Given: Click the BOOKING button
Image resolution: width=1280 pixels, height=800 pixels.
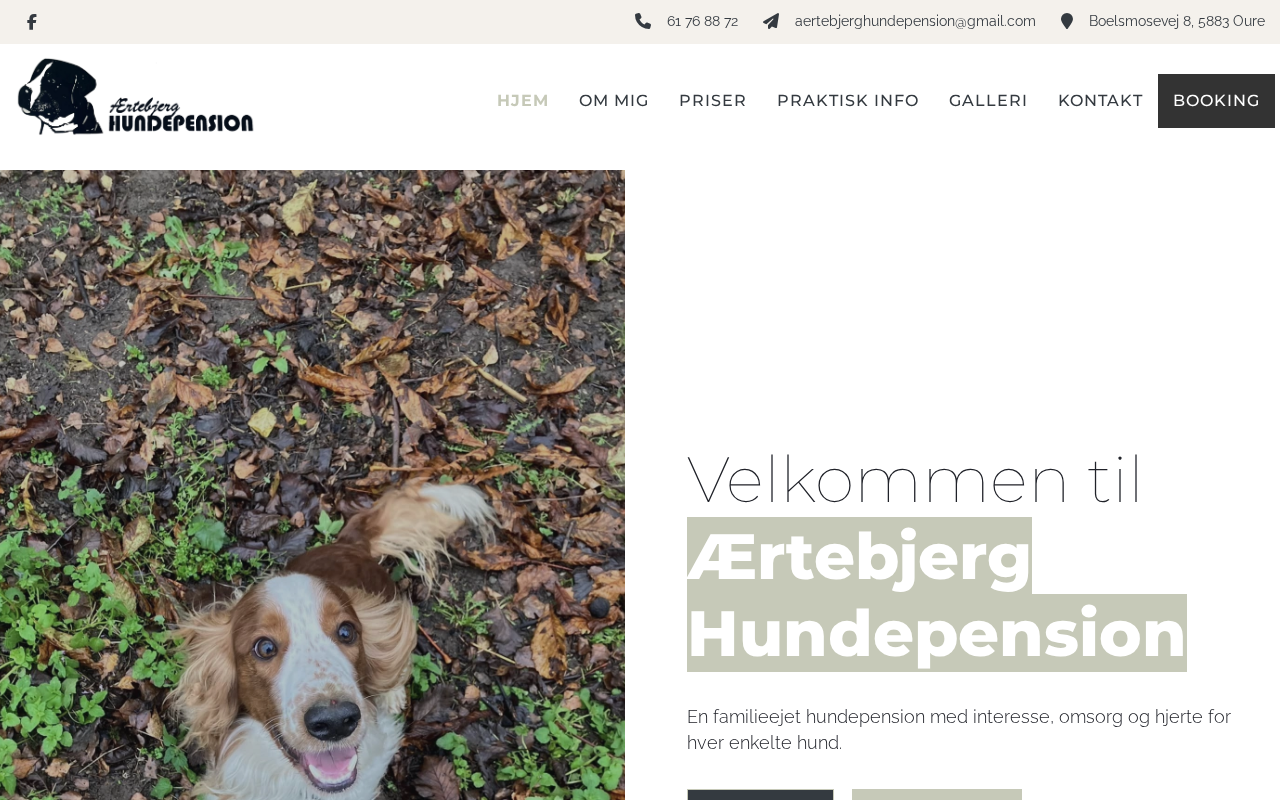Looking at the screenshot, I should pos(1216,101).
